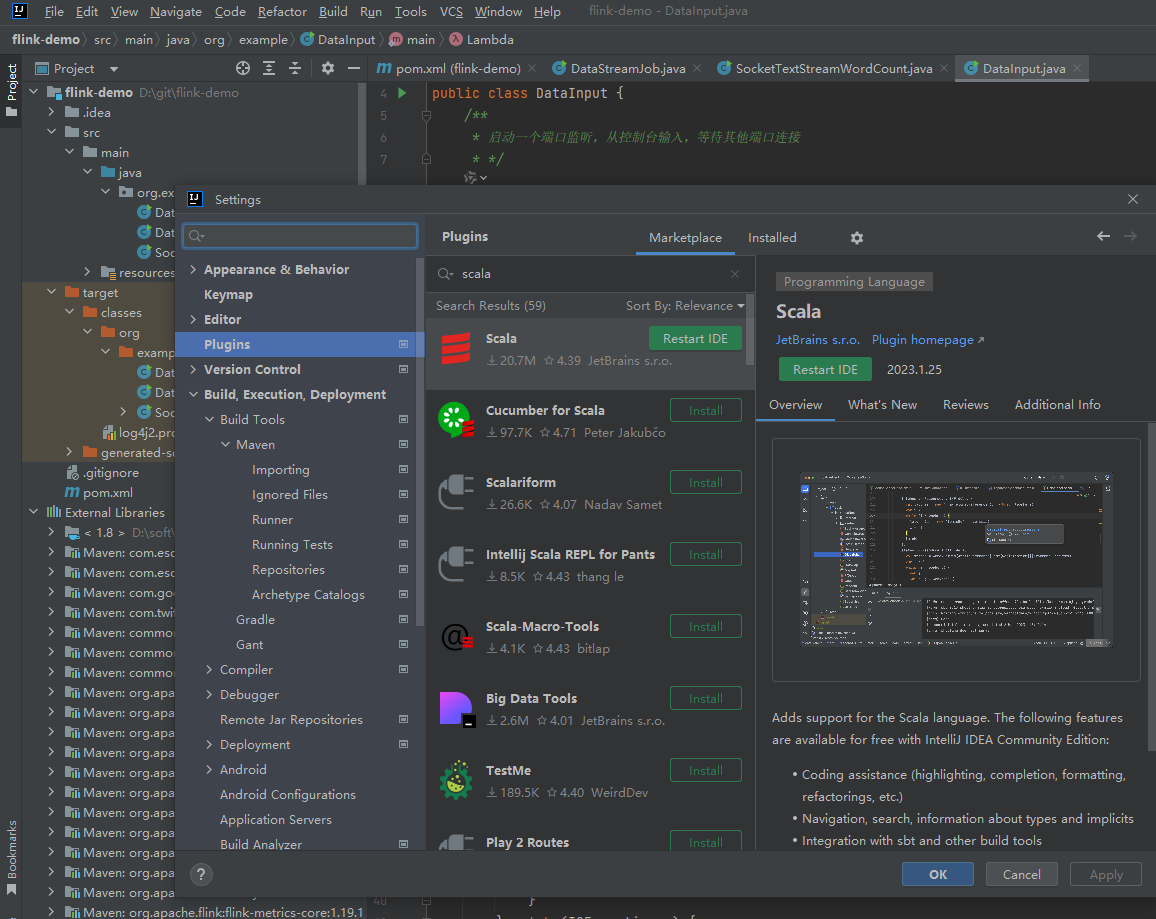The image size is (1156, 919).
Task: Click the green run gutter icon for DataInput
Action: click(x=402, y=93)
